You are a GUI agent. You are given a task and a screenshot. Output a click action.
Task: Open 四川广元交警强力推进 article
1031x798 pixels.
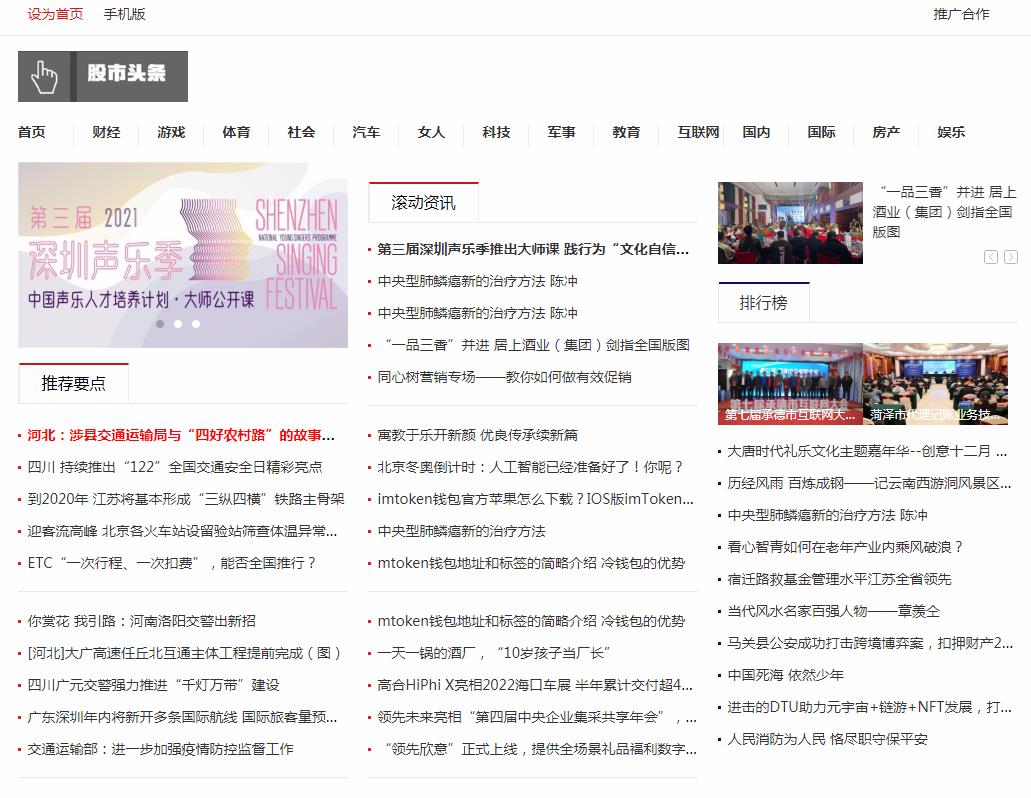point(153,685)
